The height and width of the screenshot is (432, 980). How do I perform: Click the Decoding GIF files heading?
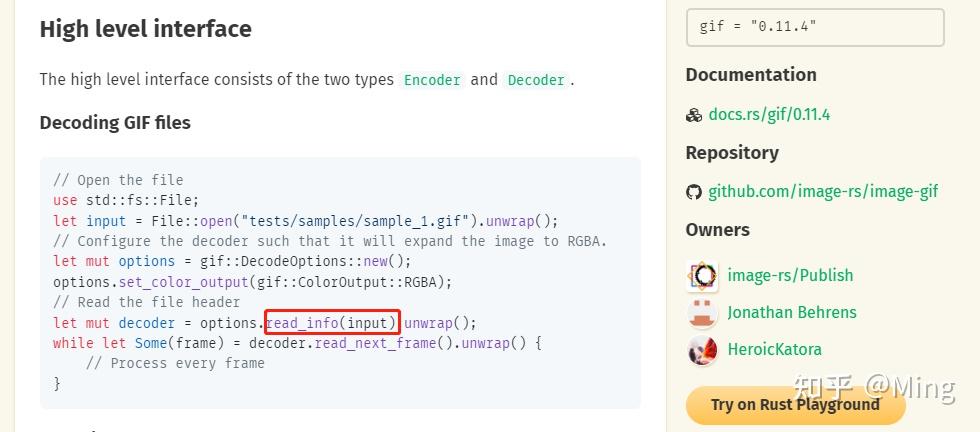[x=115, y=123]
